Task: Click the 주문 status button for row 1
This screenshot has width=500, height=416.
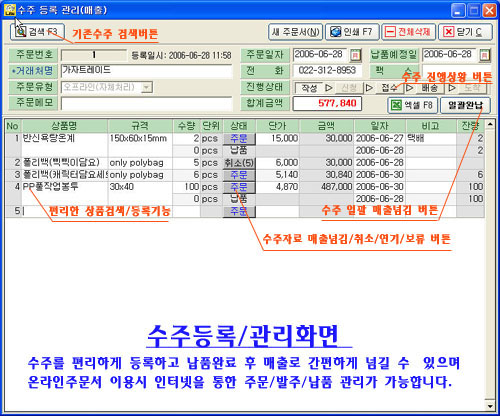Action: (x=239, y=138)
